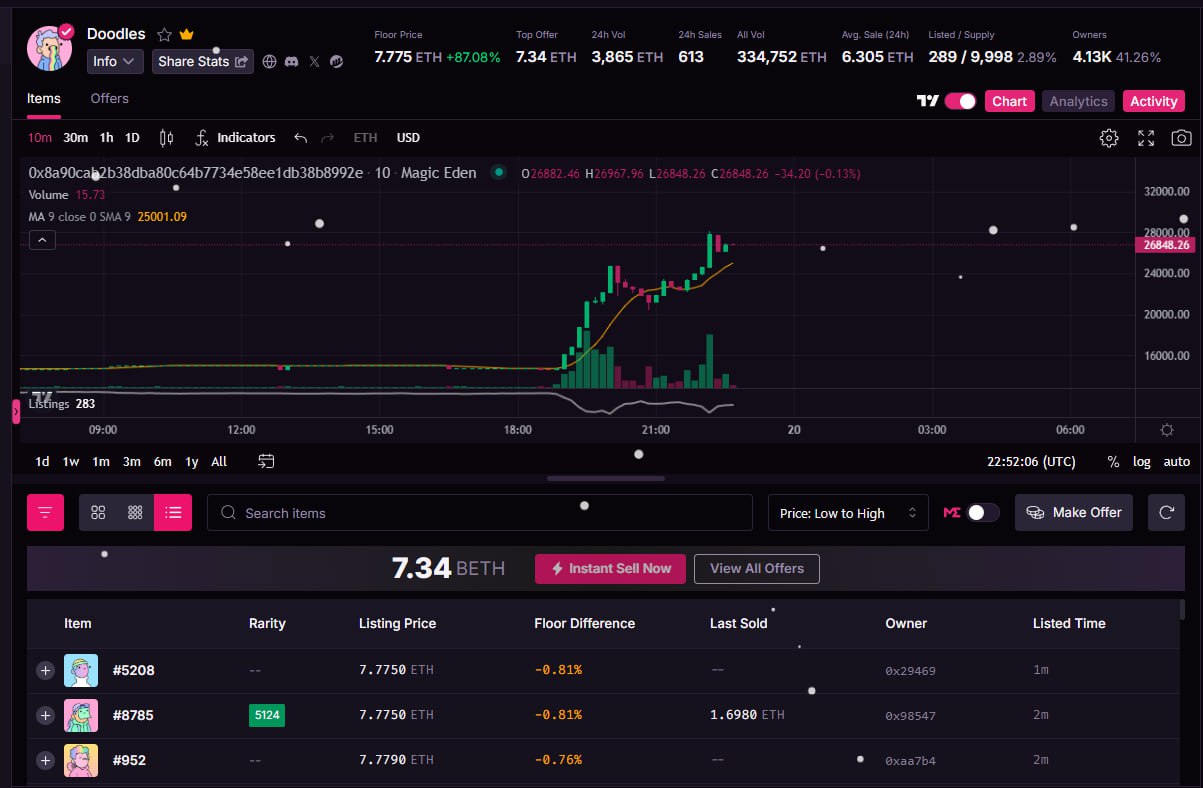Set chart range to 1w
The width and height of the screenshot is (1203, 788).
click(71, 461)
